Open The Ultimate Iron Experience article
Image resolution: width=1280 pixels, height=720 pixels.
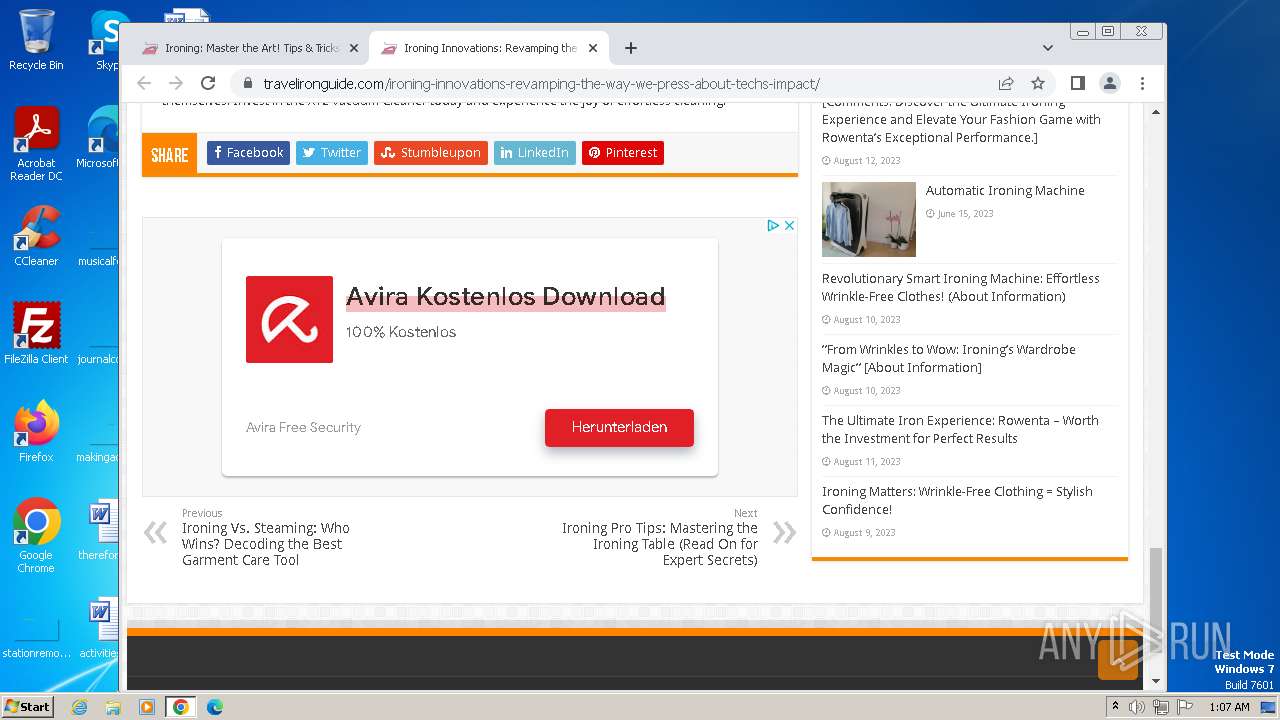click(x=960, y=429)
